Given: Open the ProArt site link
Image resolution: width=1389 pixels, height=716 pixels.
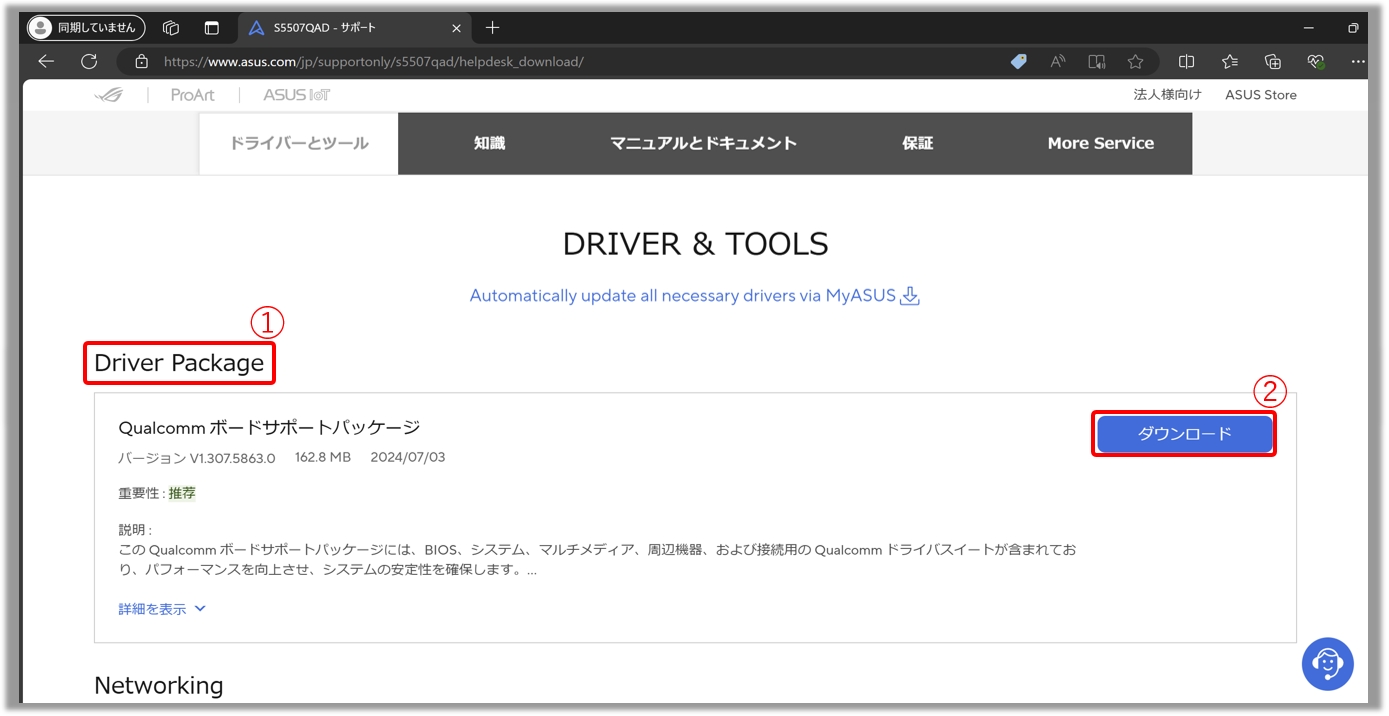Looking at the screenshot, I should 193,95.
